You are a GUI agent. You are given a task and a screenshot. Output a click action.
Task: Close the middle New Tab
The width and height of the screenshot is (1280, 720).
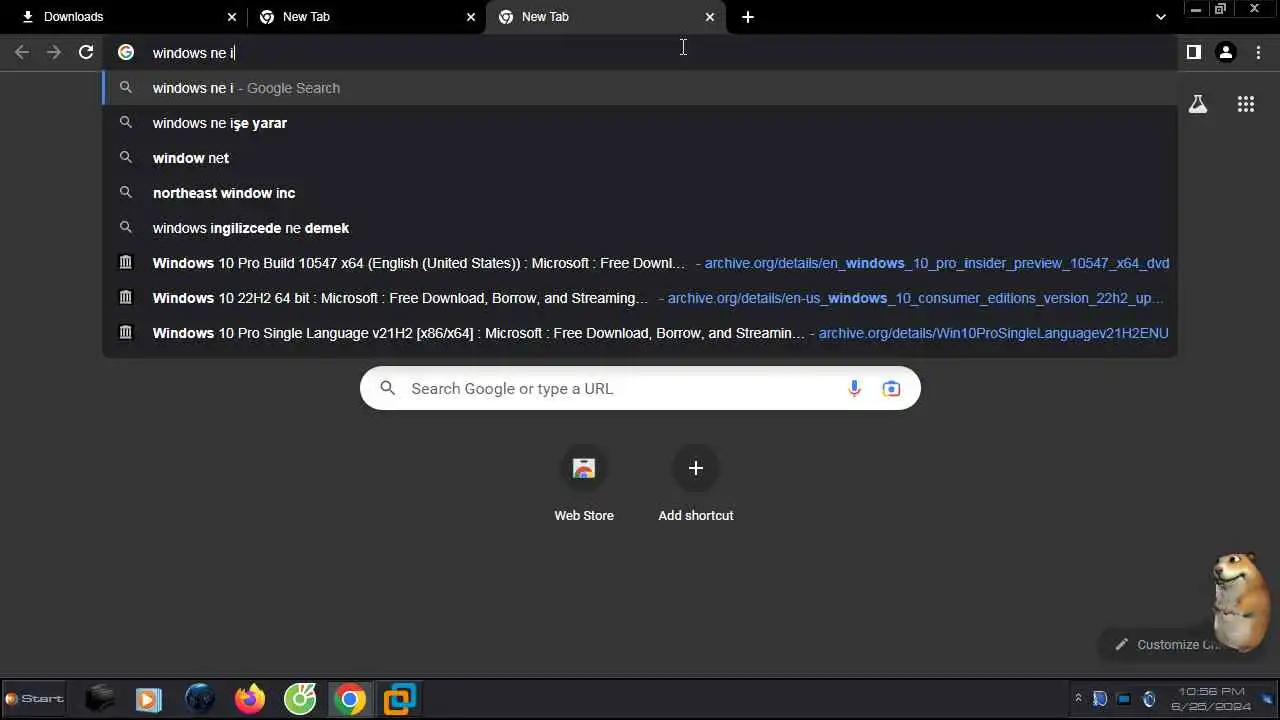[471, 17]
